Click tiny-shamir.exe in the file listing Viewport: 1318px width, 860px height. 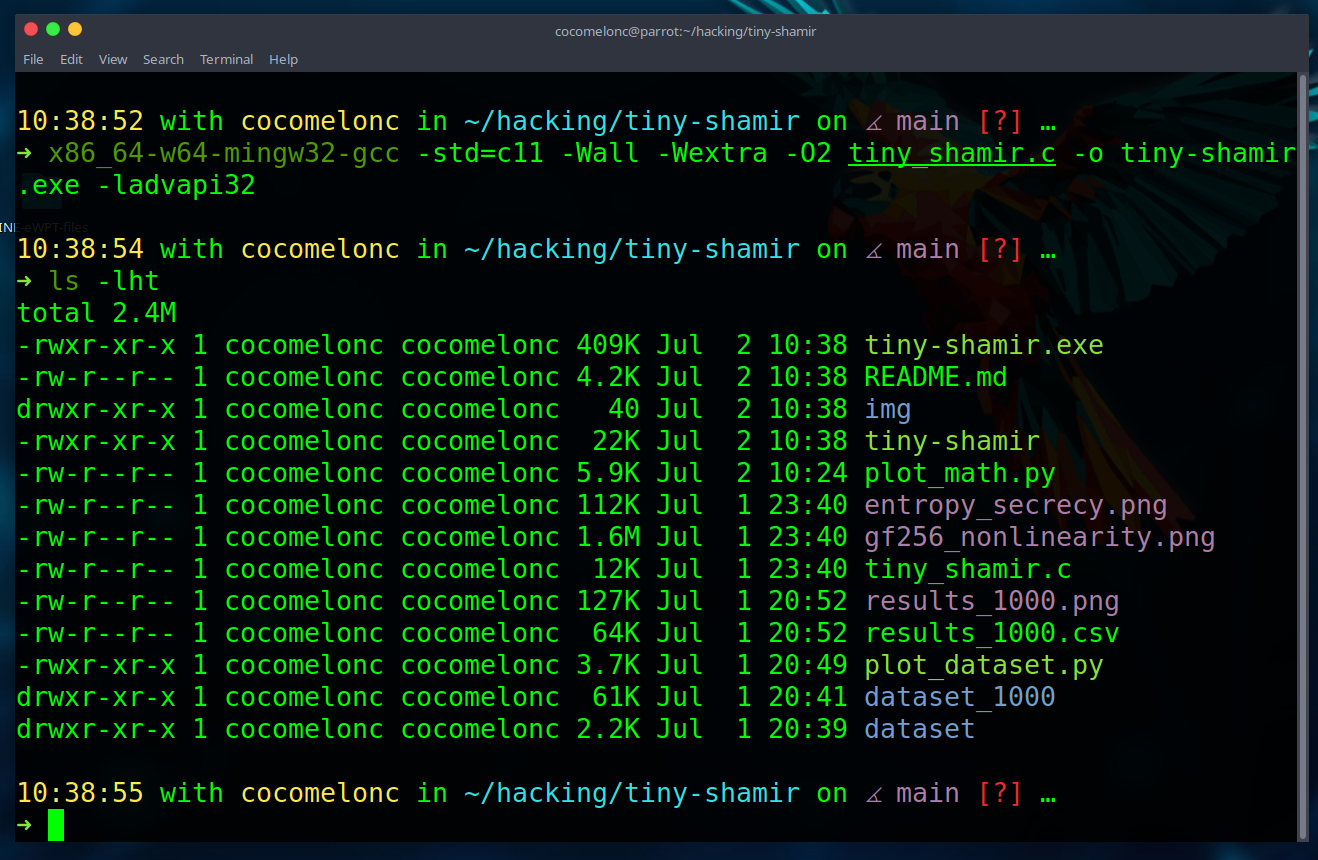point(984,345)
